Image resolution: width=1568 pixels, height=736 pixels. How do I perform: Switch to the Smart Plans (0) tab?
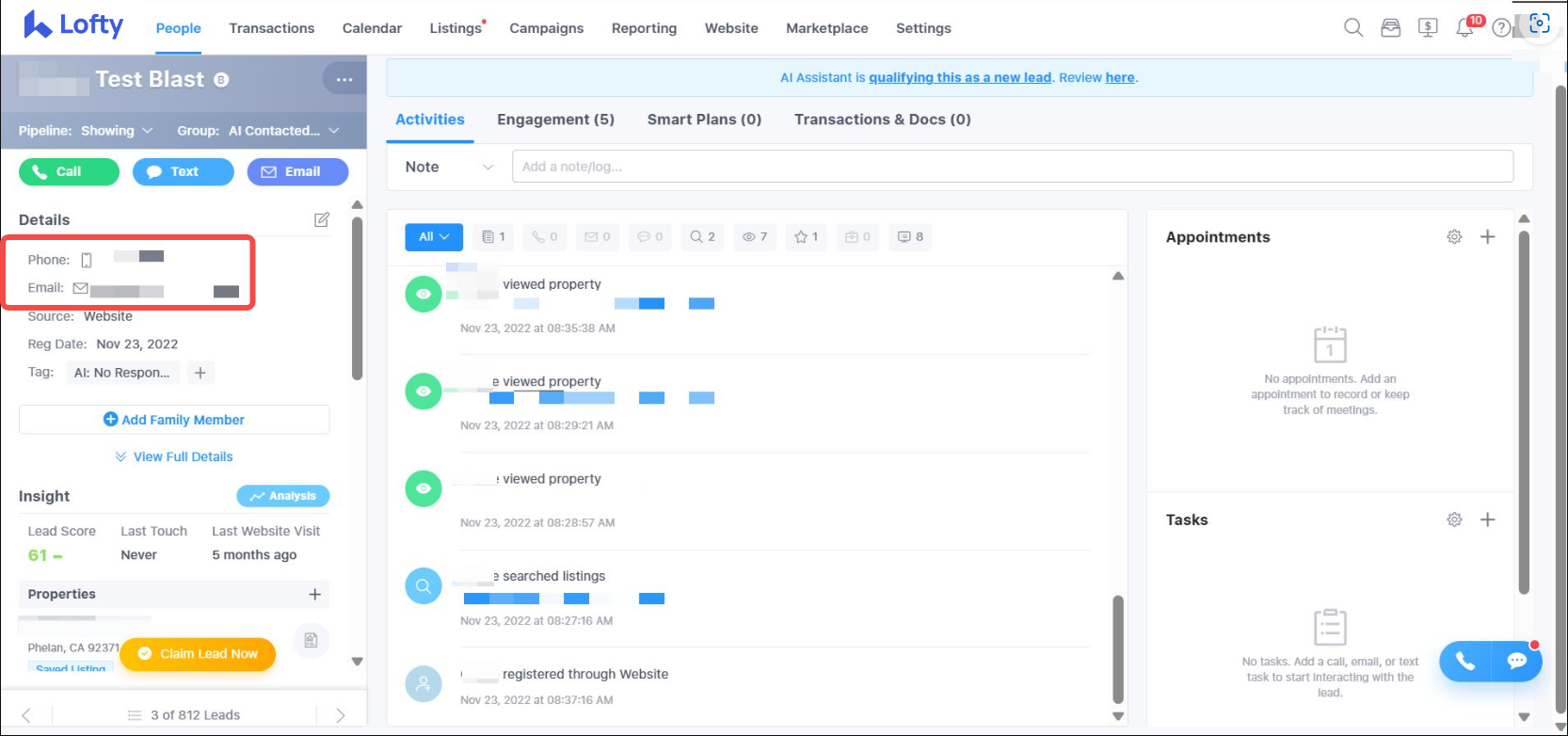click(704, 120)
